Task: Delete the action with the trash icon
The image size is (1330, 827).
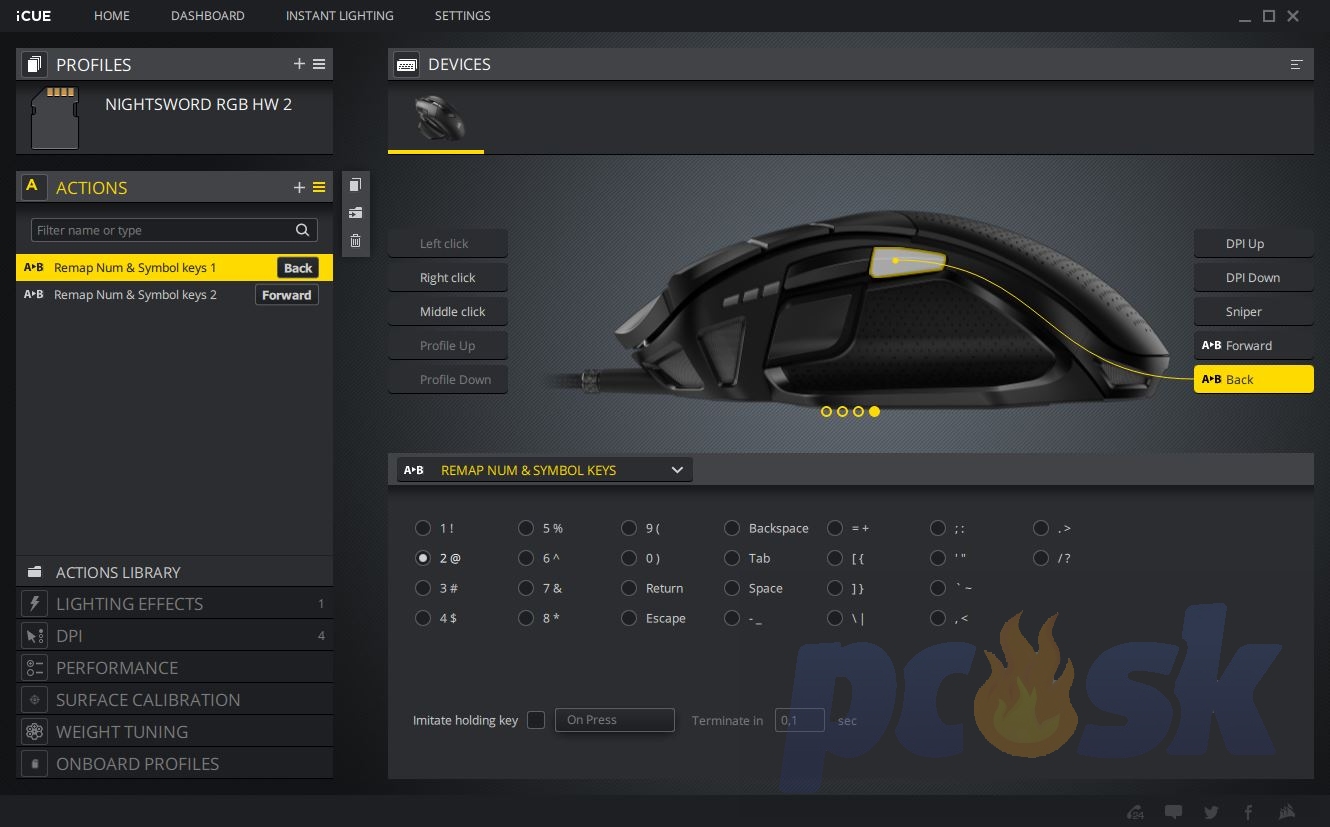Action: pos(355,241)
